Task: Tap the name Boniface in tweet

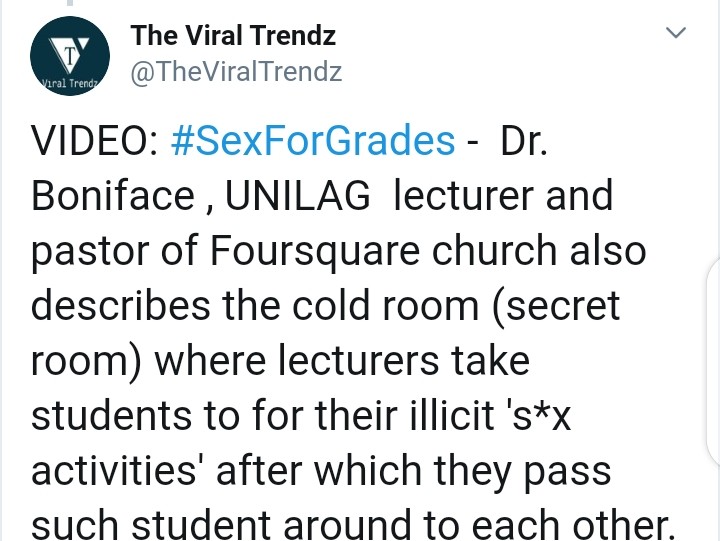Action: coord(113,196)
